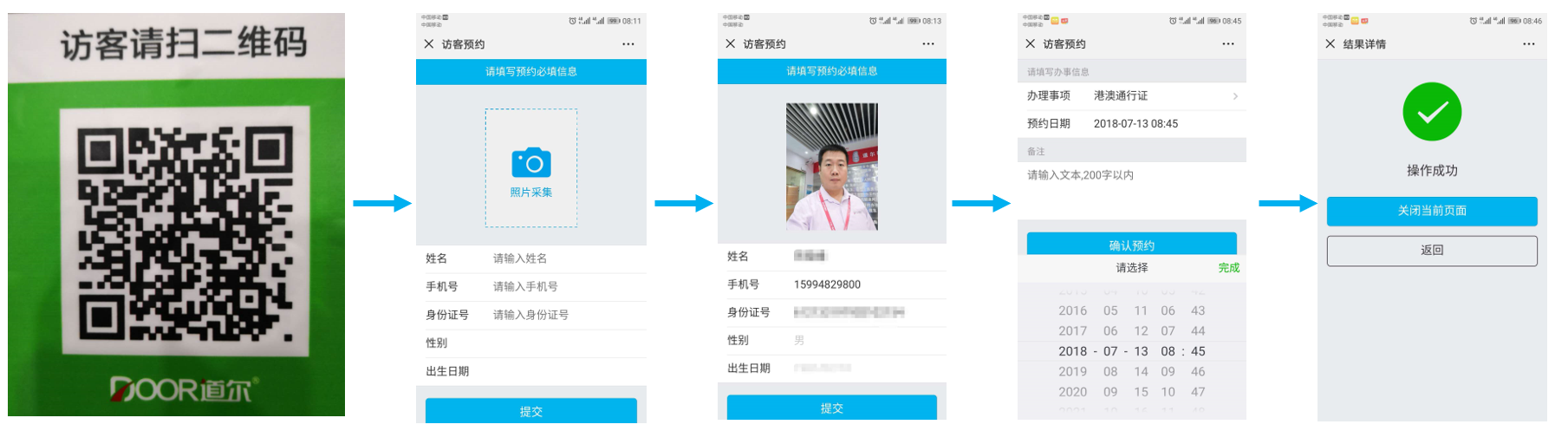Viewport: 1568px width, 444px height.
Task: Tap 完成 to confirm date selection
Action: (x=1228, y=268)
